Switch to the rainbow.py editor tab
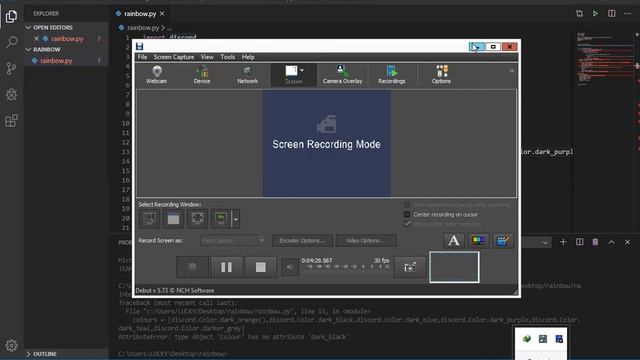 pos(140,14)
